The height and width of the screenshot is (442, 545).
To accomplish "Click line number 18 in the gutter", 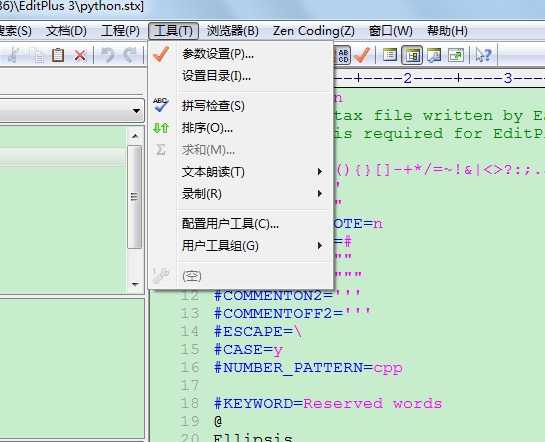I will (x=190, y=403).
